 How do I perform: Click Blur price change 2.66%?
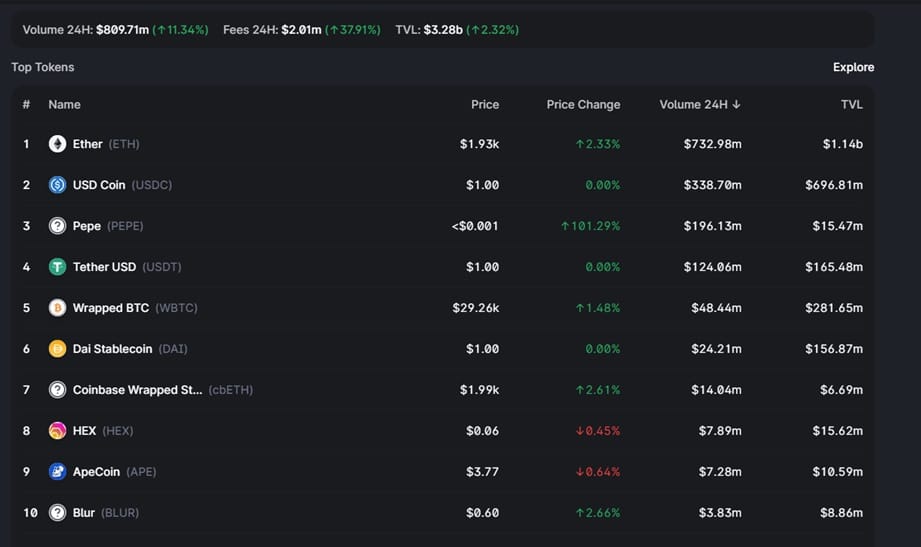pos(597,513)
